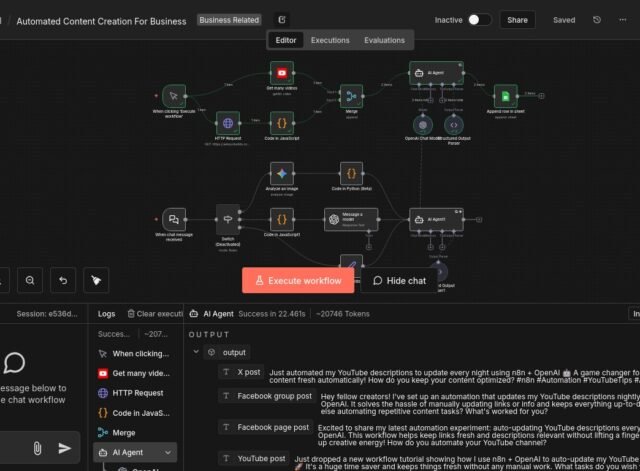640x471 pixels.
Task: Click the icon beside the Business Related tag
Action: tap(282, 20)
